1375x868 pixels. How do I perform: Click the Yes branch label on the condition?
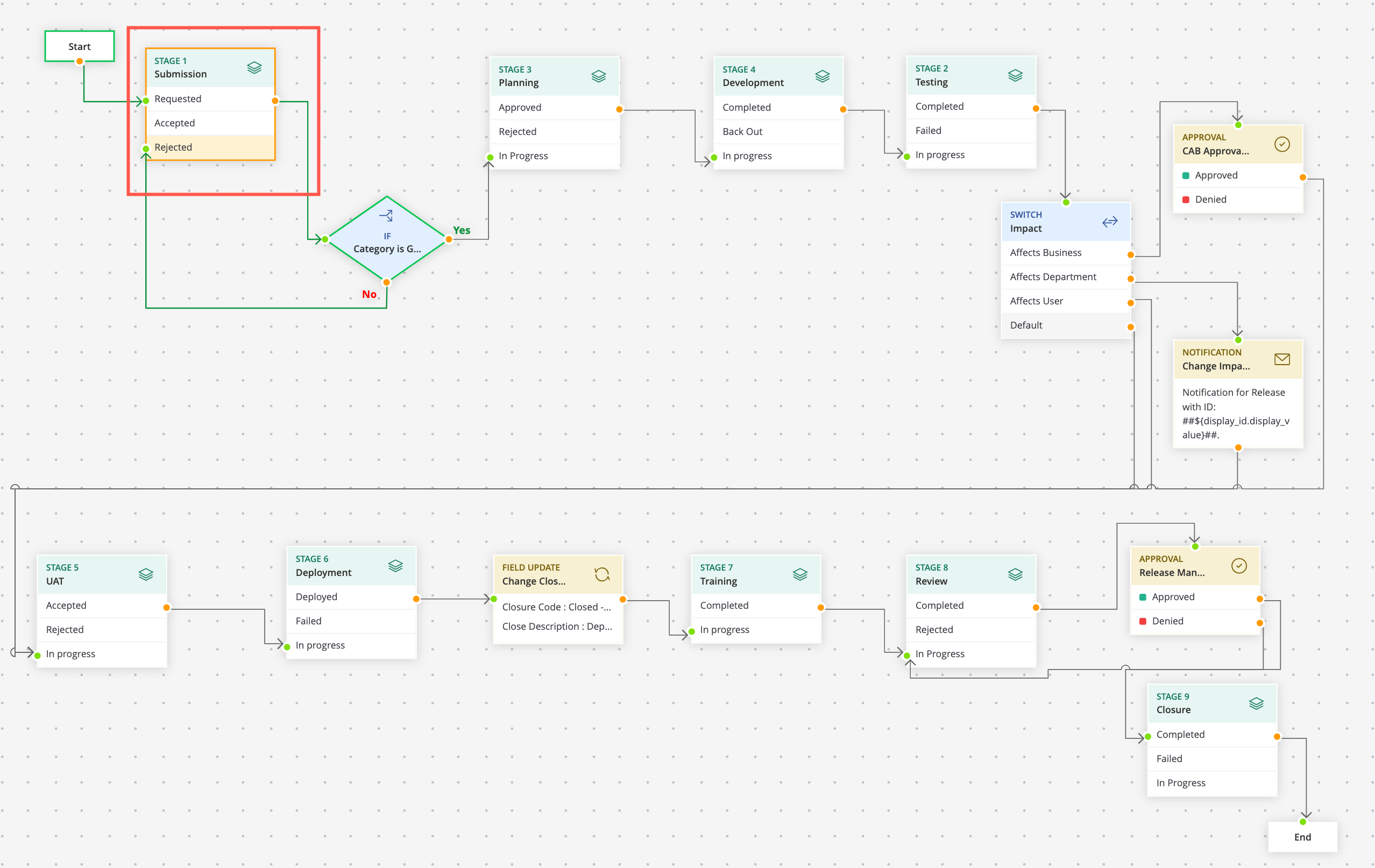click(x=462, y=230)
